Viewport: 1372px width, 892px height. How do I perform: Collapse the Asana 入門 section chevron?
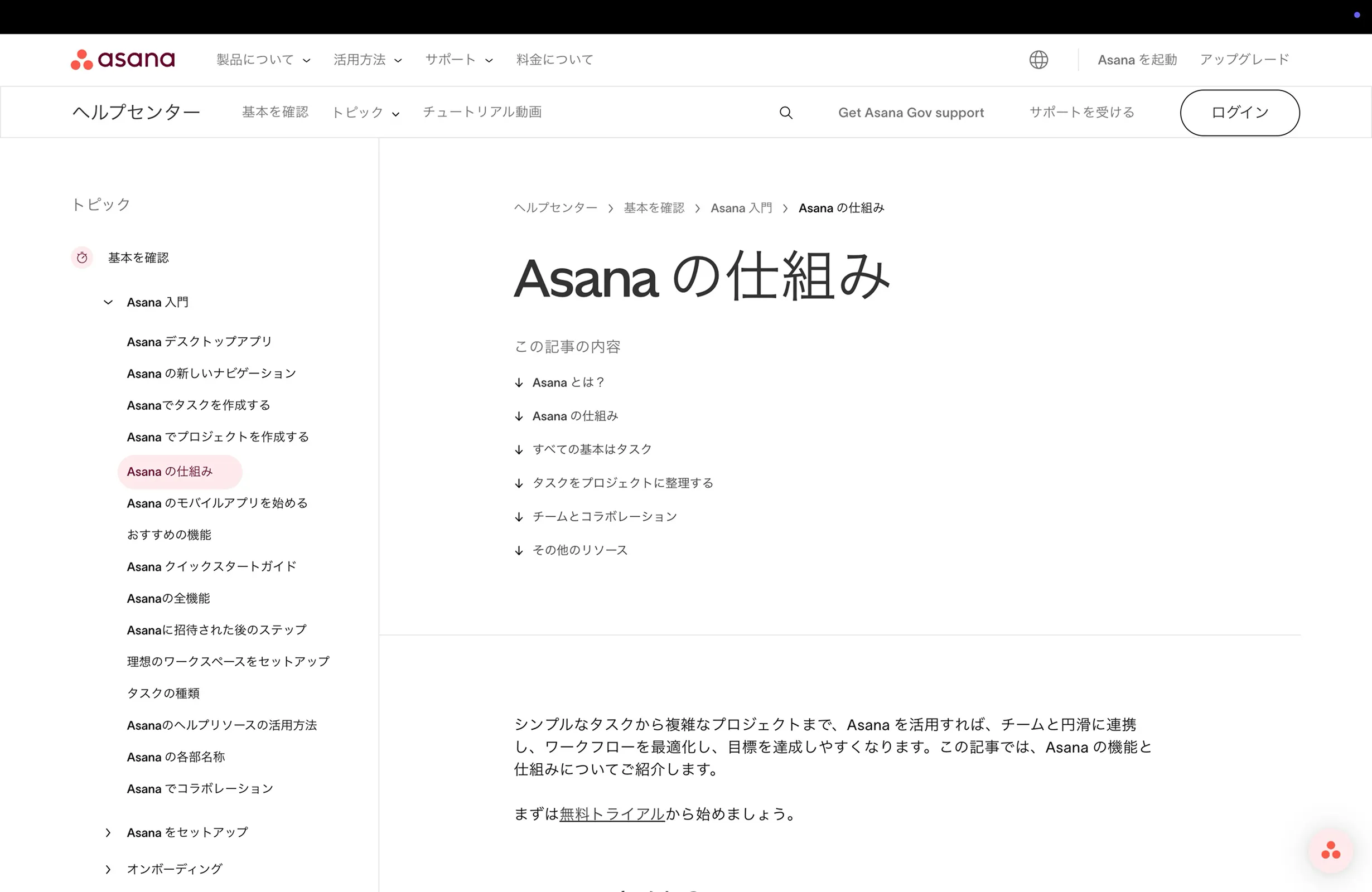pyautogui.click(x=108, y=302)
